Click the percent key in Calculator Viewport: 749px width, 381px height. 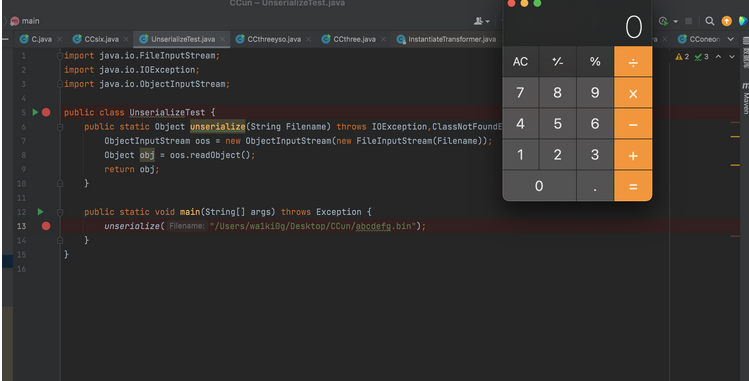click(x=595, y=62)
